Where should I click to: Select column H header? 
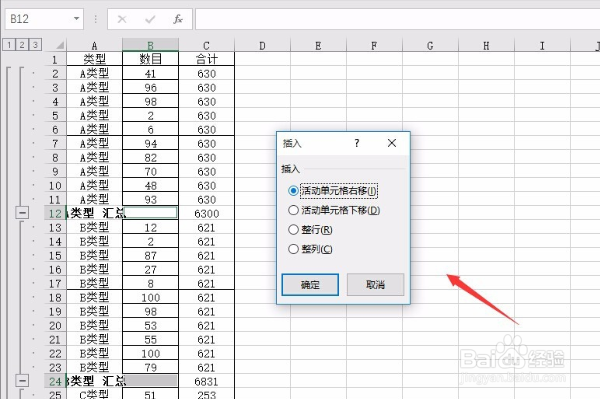pyautogui.click(x=486, y=46)
